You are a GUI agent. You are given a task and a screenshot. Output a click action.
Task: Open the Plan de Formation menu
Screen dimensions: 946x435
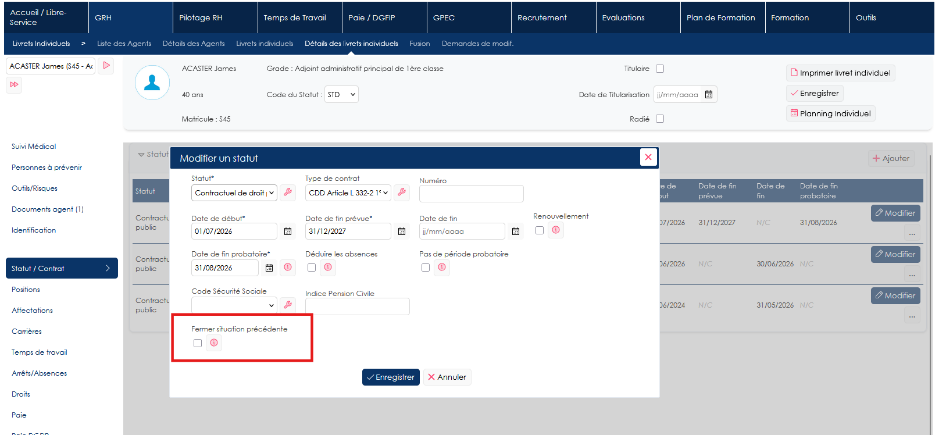point(722,17)
